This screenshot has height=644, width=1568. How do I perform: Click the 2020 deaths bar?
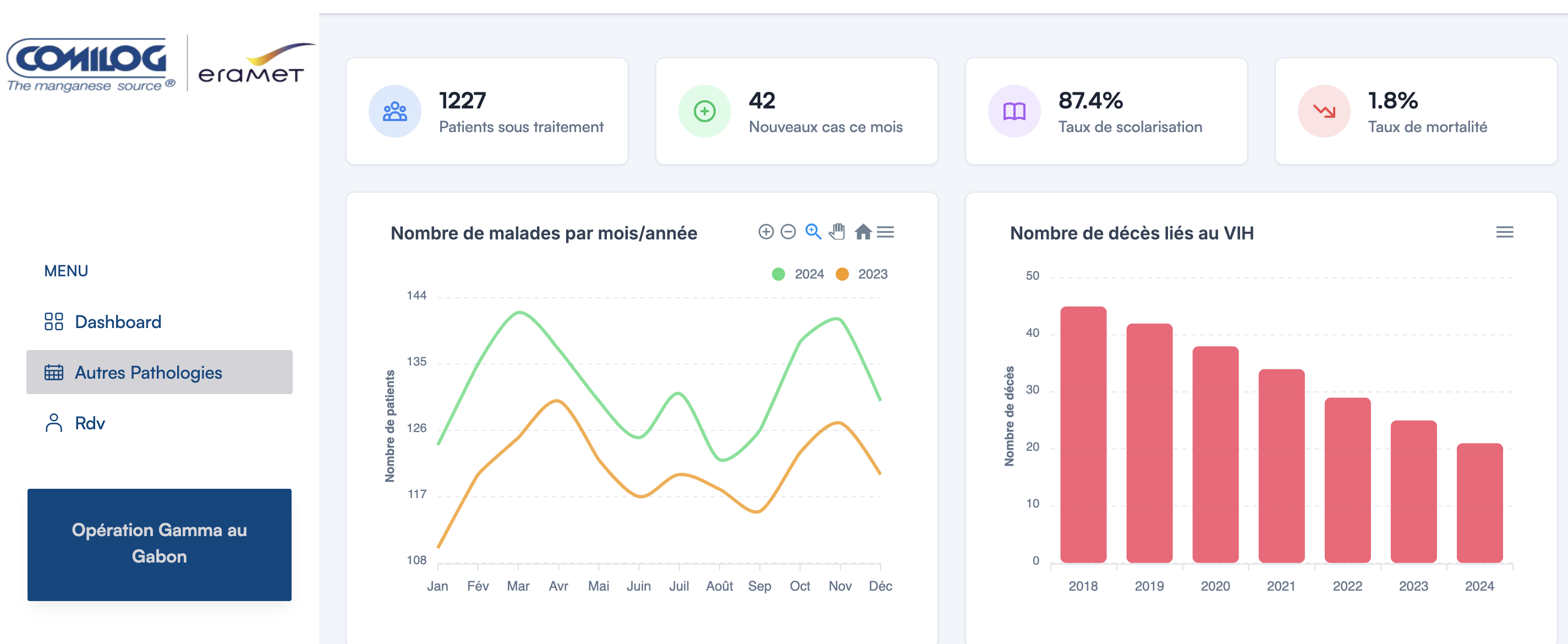point(1215,455)
